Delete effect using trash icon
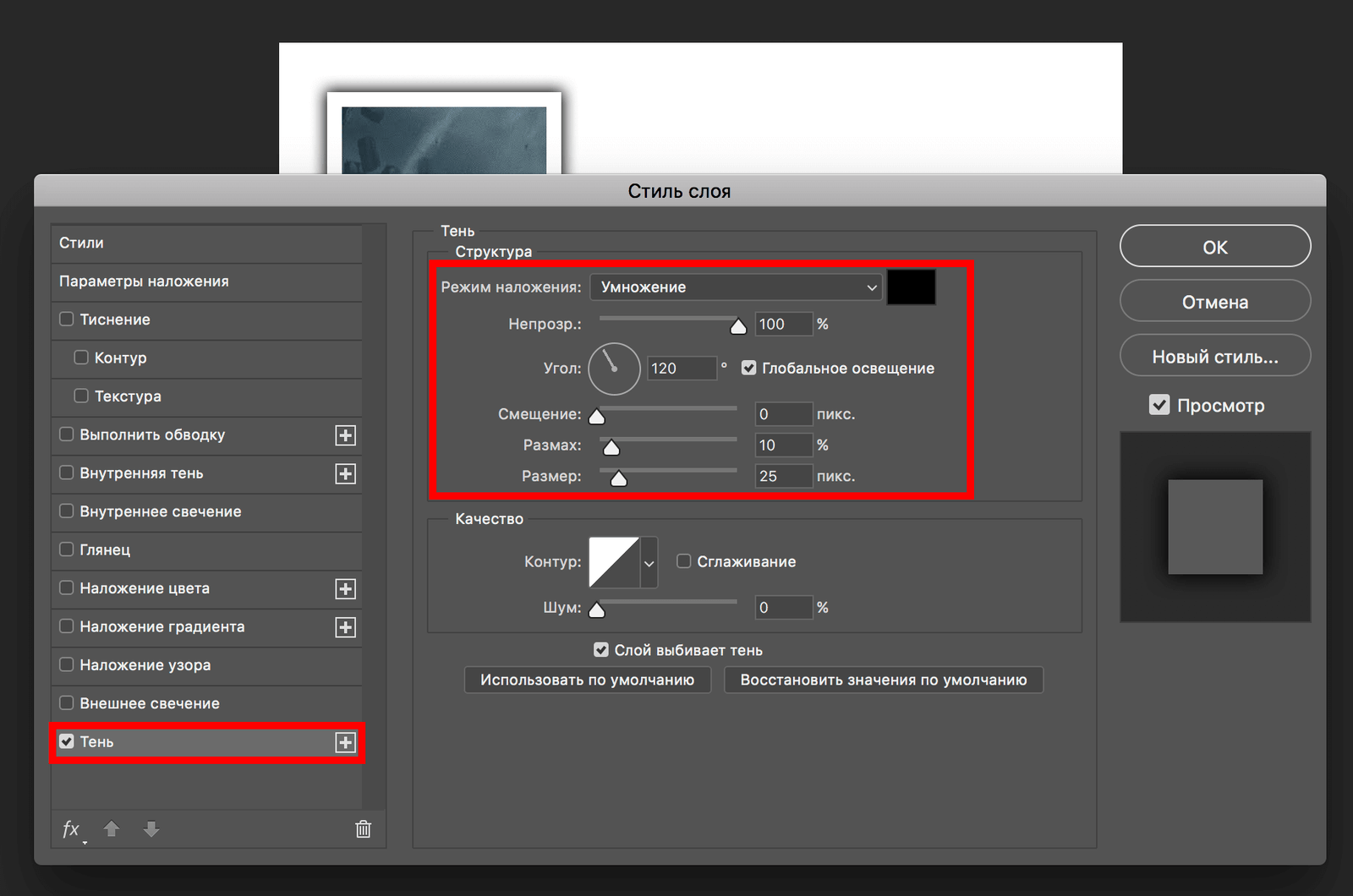 pos(363,829)
